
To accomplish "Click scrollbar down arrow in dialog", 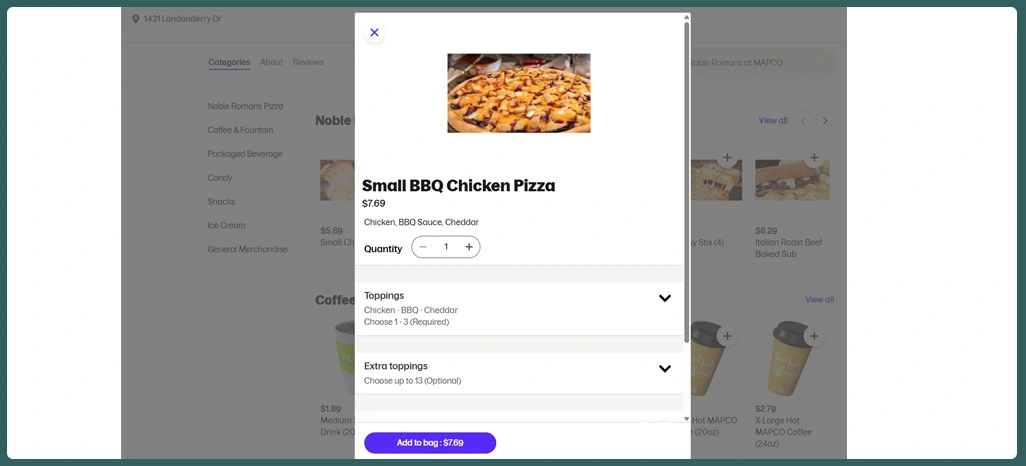I will [686, 418].
